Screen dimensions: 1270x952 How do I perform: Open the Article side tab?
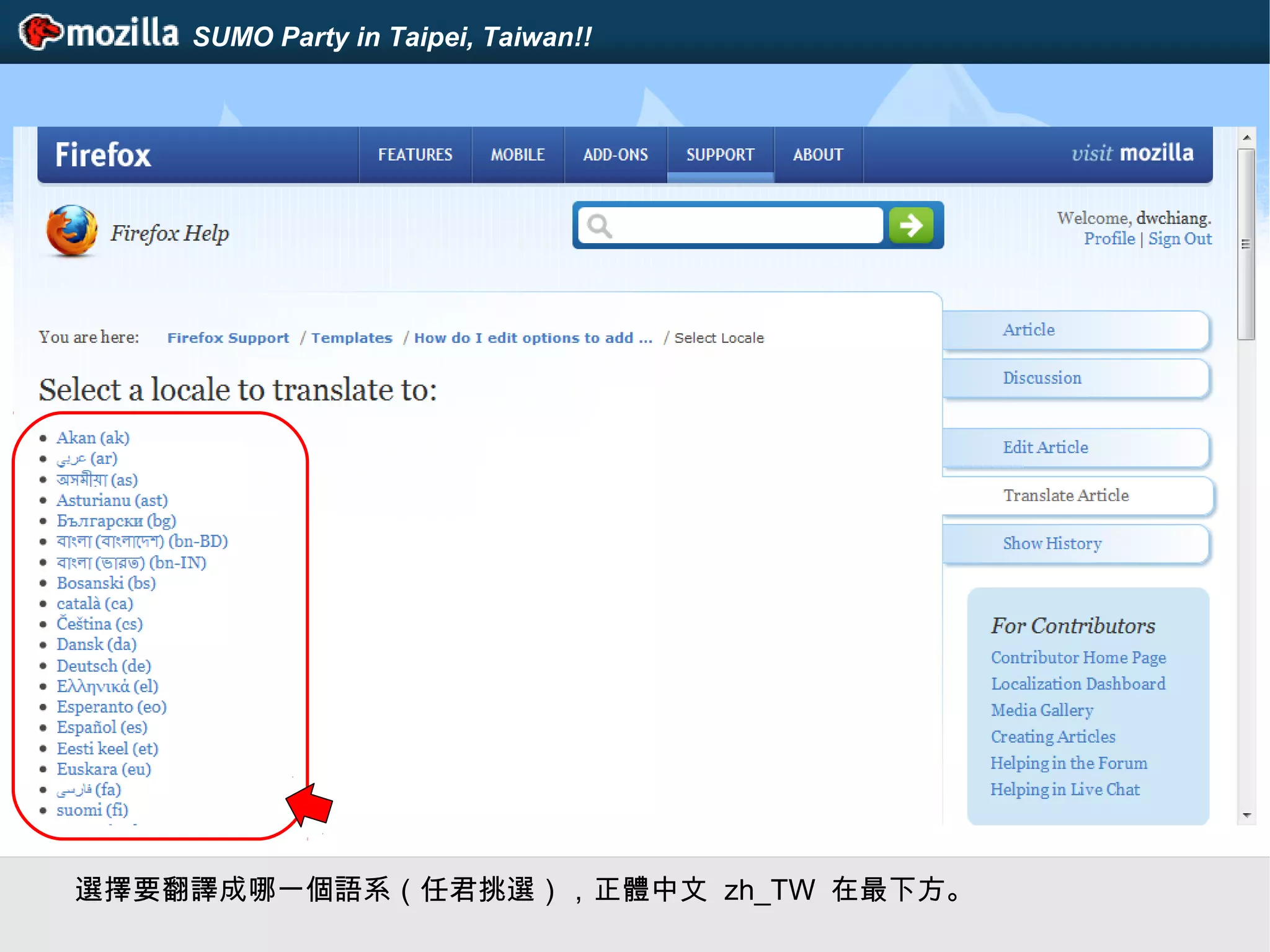pos(1076,330)
